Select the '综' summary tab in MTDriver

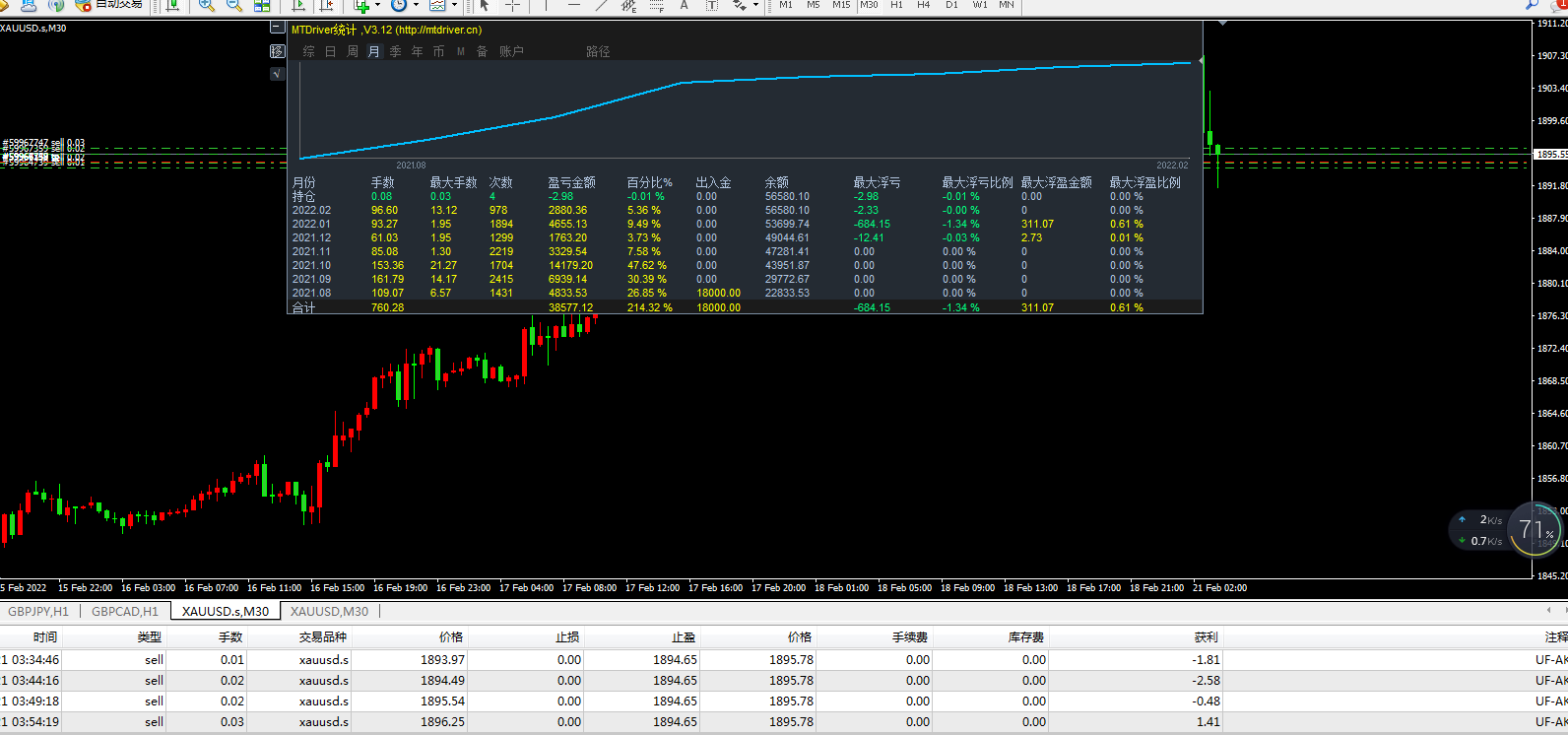tap(309, 51)
